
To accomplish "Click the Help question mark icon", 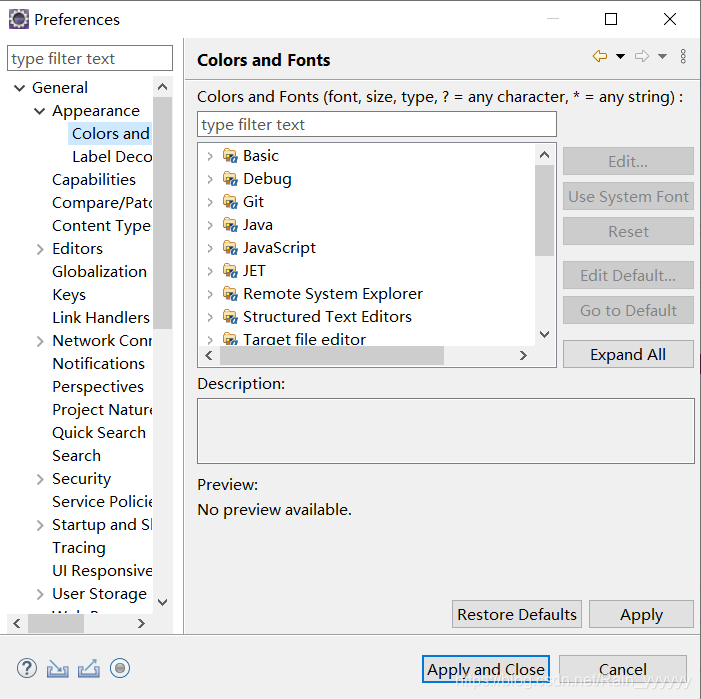I will point(27,668).
